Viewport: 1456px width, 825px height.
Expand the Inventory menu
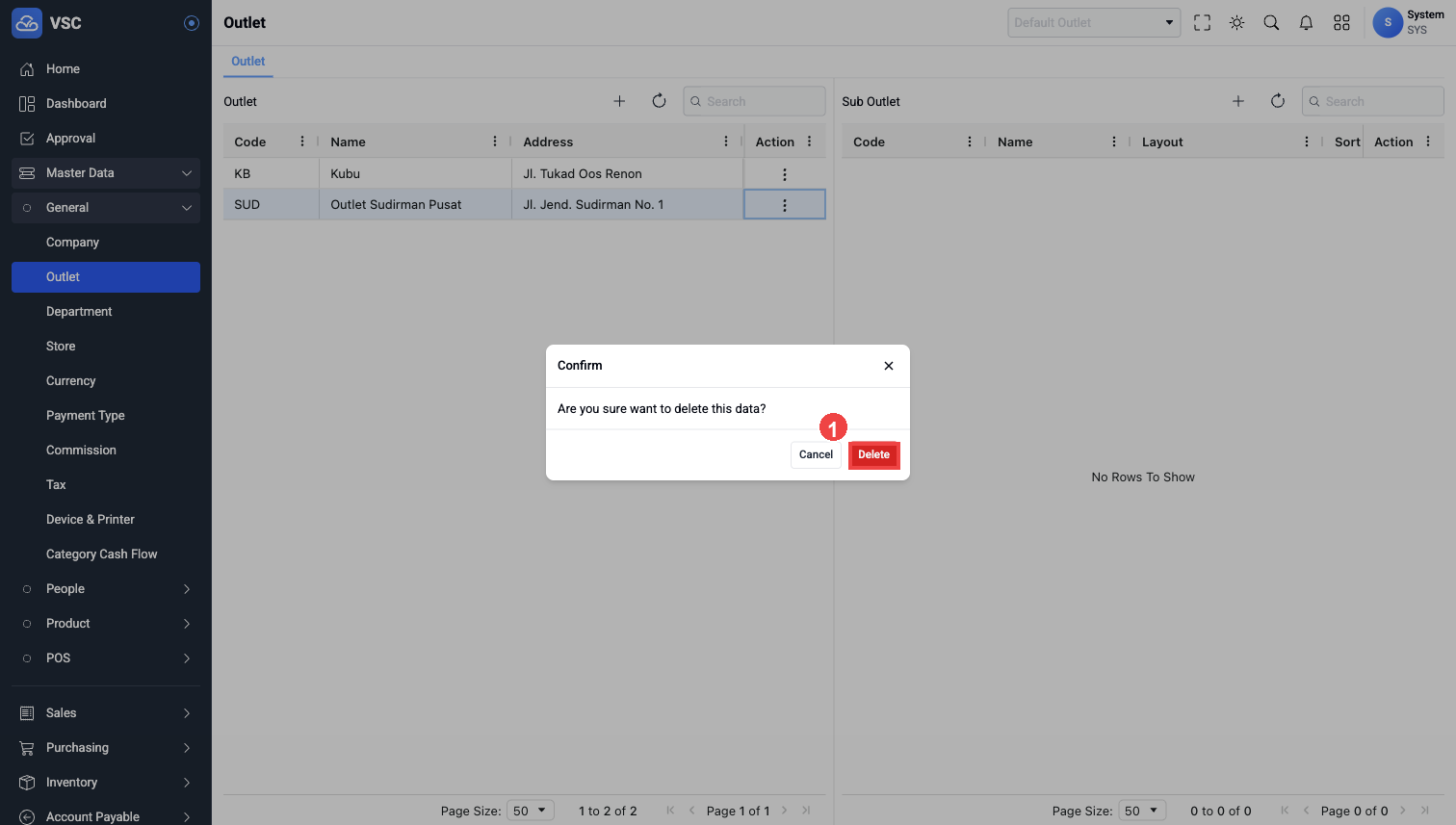coord(106,783)
